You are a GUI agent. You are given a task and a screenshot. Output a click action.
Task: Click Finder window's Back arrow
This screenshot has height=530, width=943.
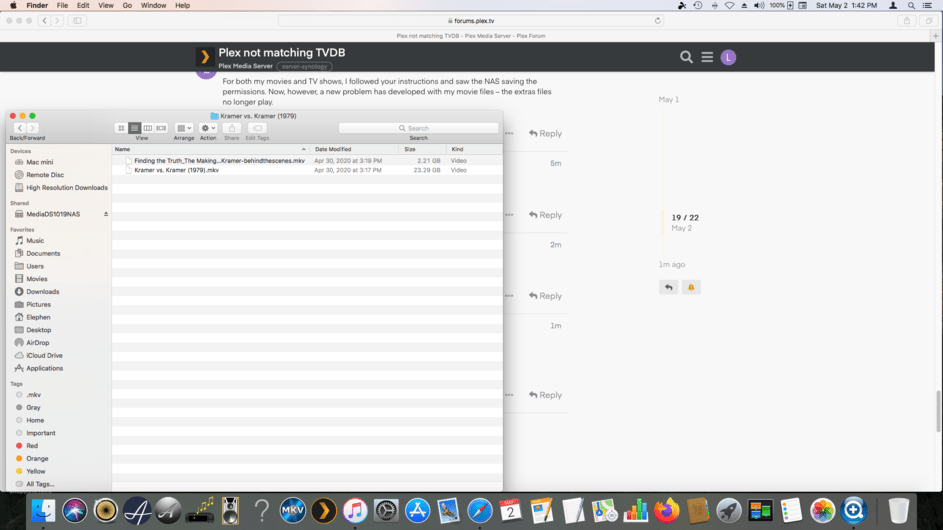click(x=19, y=128)
